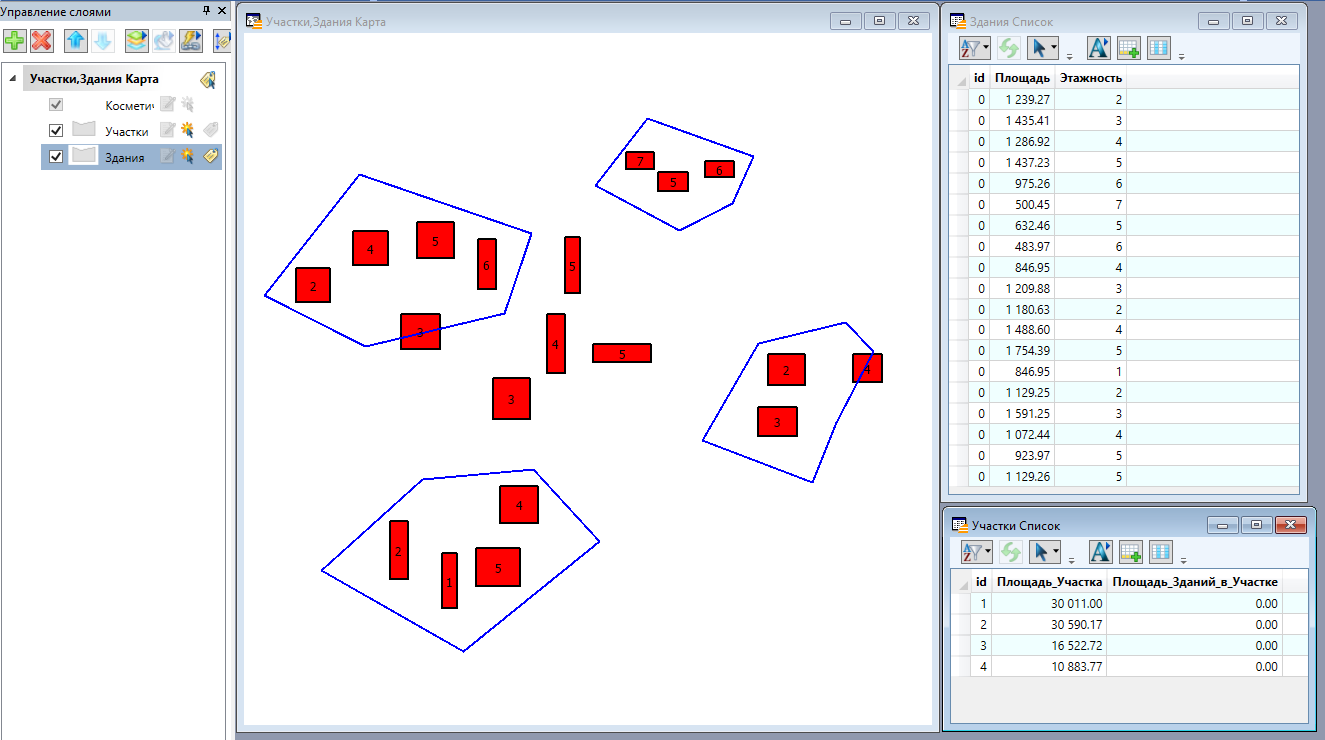The width and height of the screenshot is (1325, 740).
Task: Open sort and filter dropdown in Здания Список
Action: click(975, 48)
